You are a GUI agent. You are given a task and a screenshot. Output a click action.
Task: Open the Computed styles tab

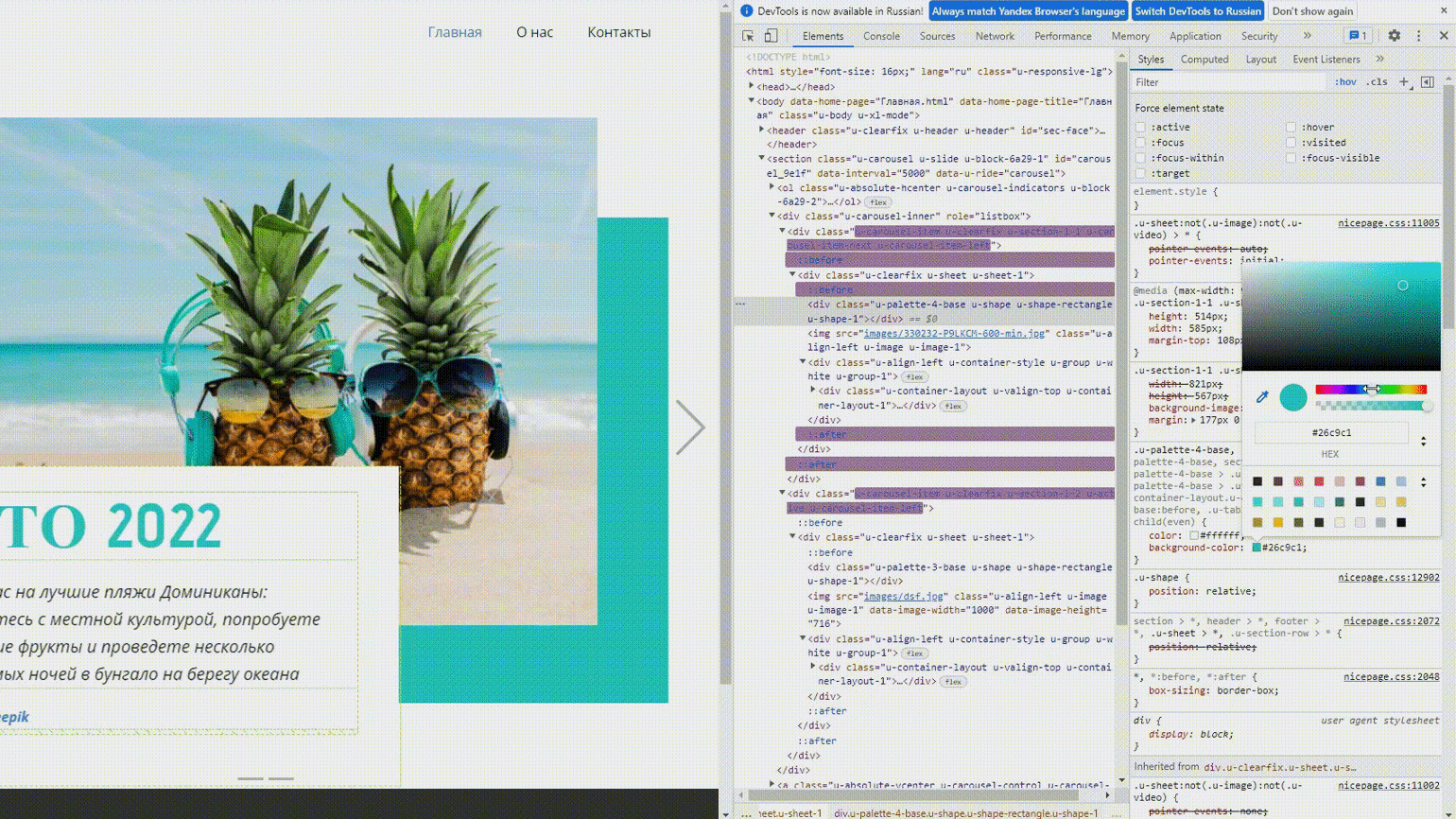(x=1205, y=59)
